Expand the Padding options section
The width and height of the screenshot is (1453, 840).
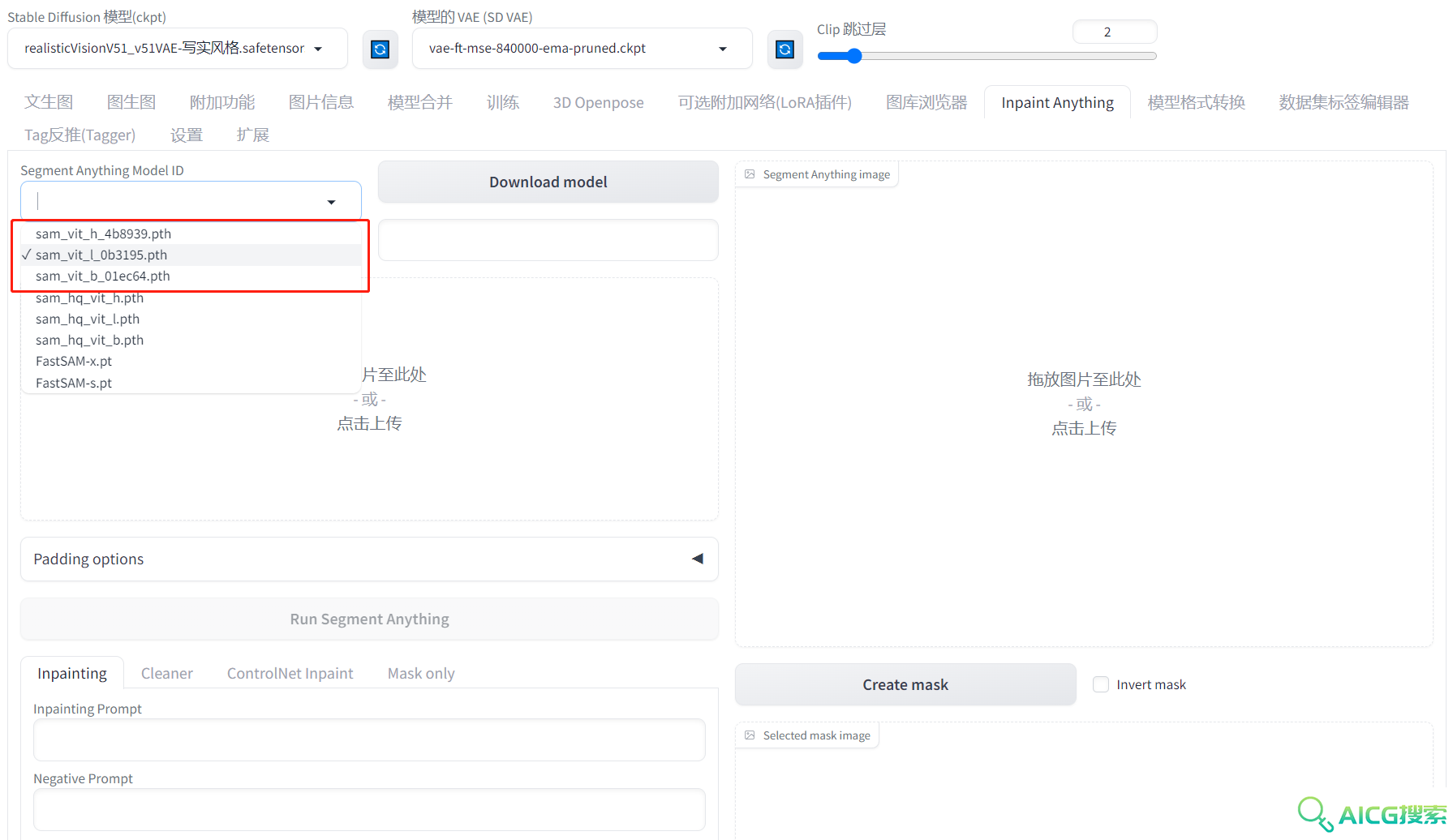click(369, 559)
